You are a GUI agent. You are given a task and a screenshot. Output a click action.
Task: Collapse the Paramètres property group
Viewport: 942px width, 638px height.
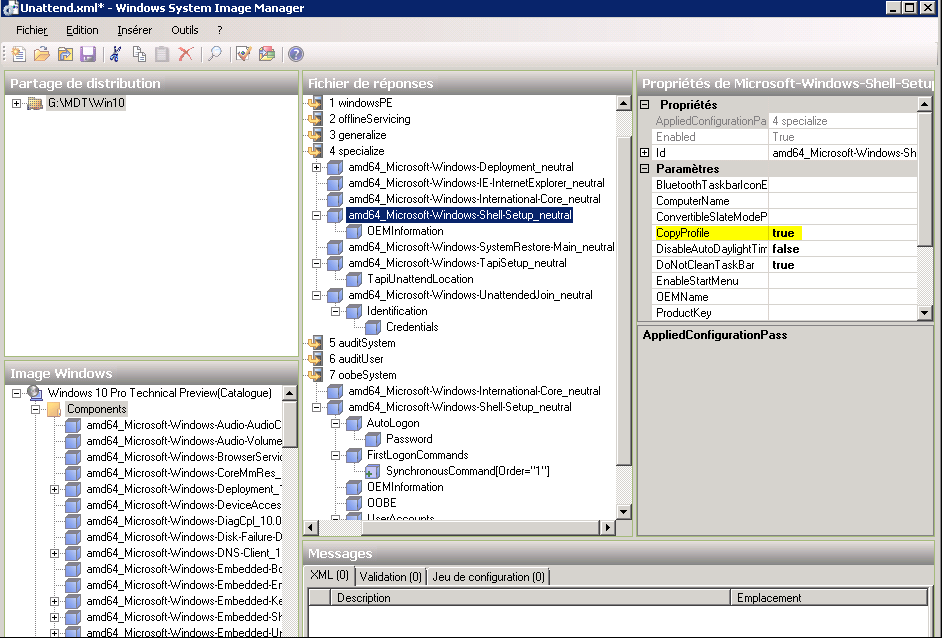click(x=645, y=169)
